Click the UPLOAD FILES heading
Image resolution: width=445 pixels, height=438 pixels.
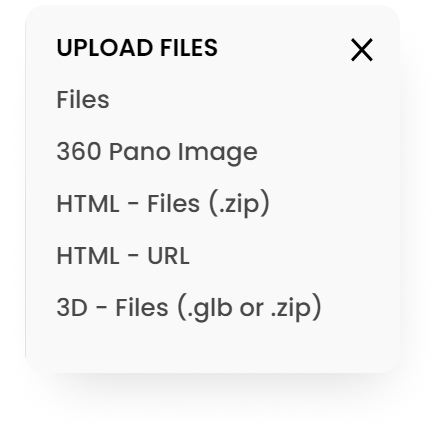(x=137, y=48)
